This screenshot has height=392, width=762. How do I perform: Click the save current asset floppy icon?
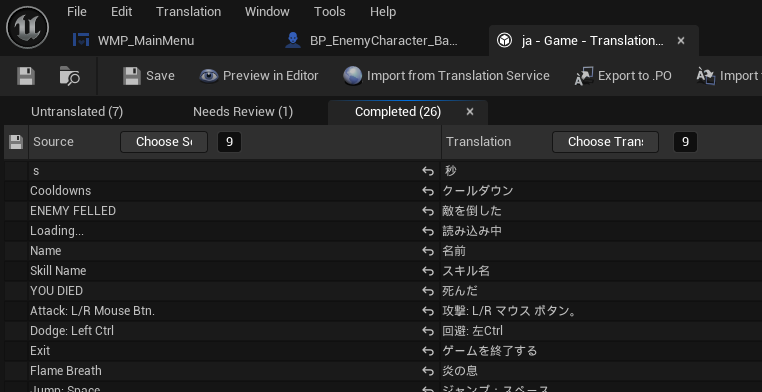26,76
